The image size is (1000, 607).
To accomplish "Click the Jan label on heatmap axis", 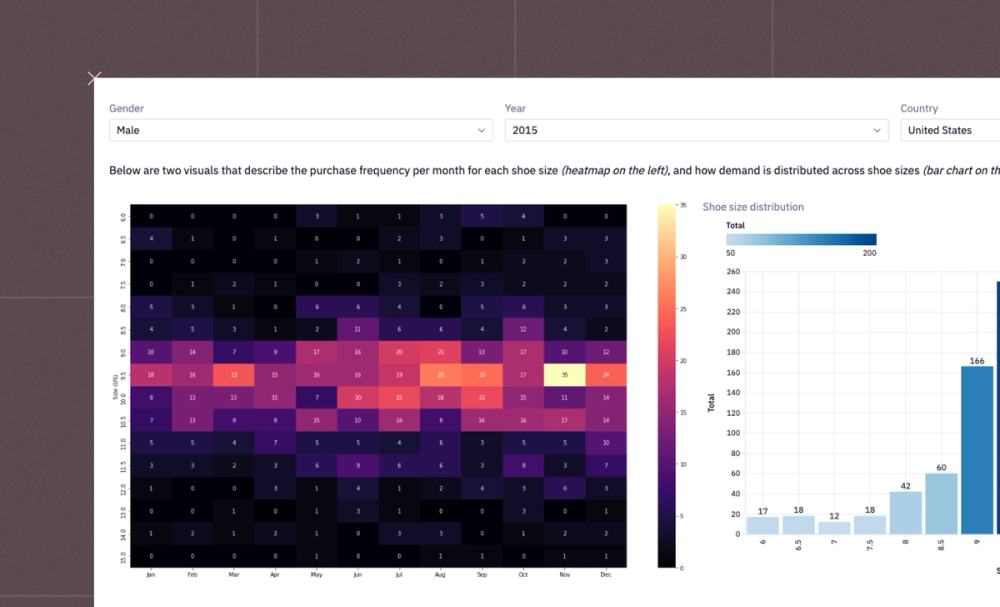I will (151, 574).
